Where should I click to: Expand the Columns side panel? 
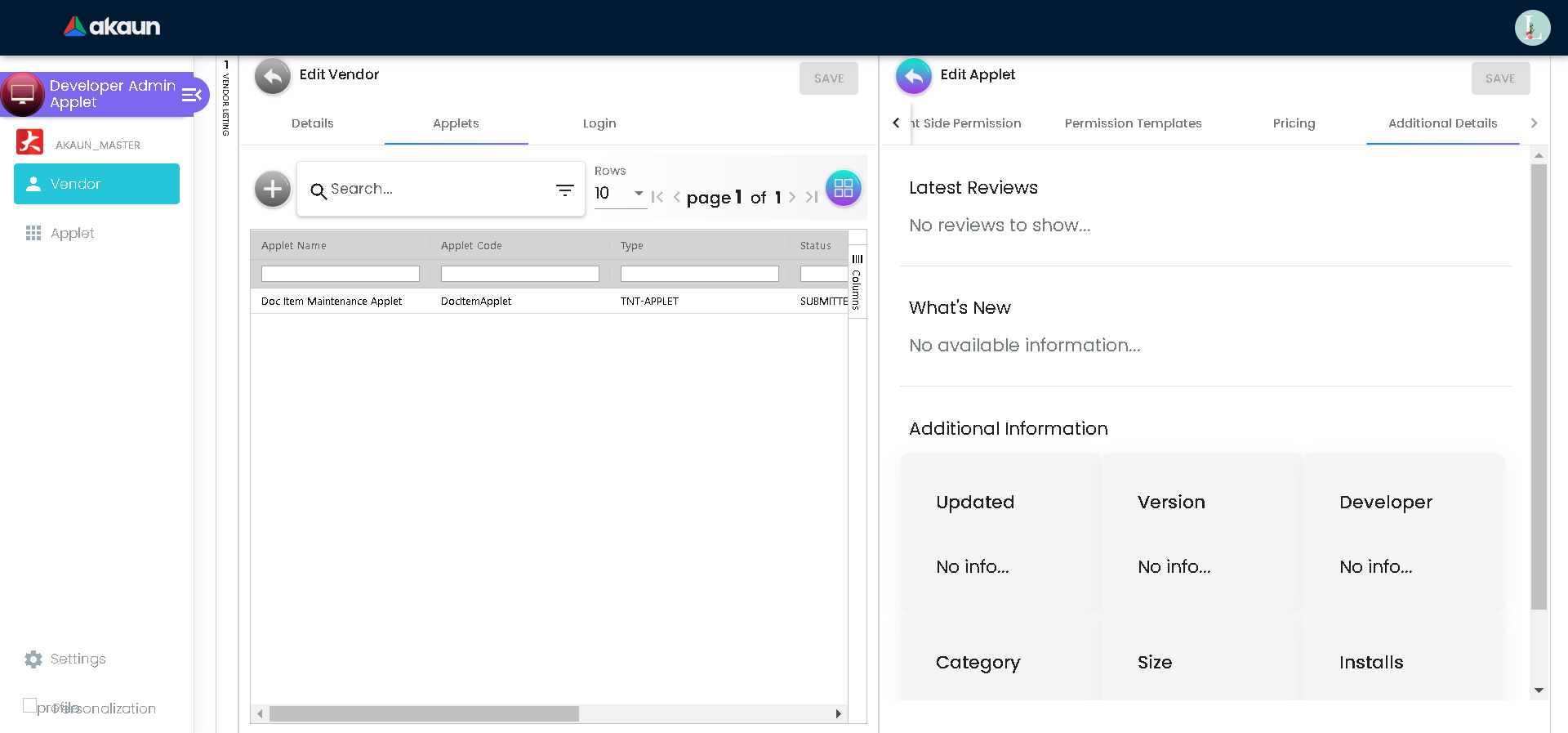click(x=857, y=282)
